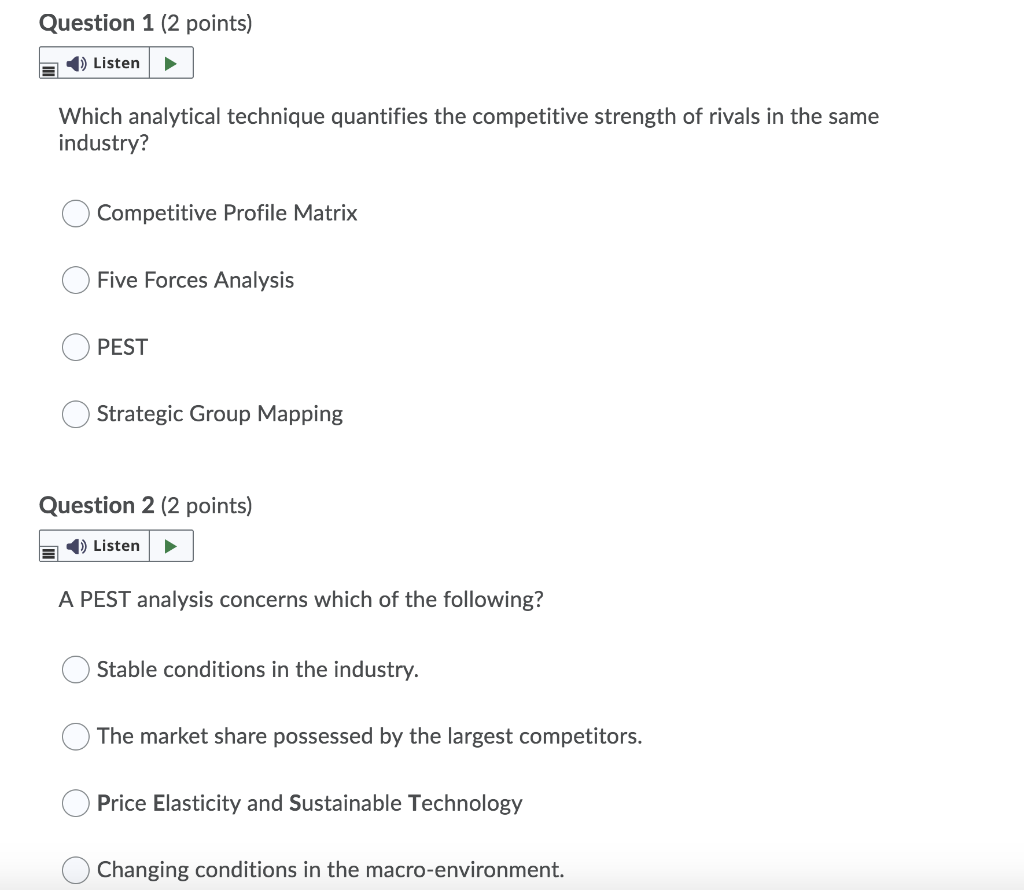Select PEST as the answer
Image resolution: width=1024 pixels, height=890 pixels.
75,347
